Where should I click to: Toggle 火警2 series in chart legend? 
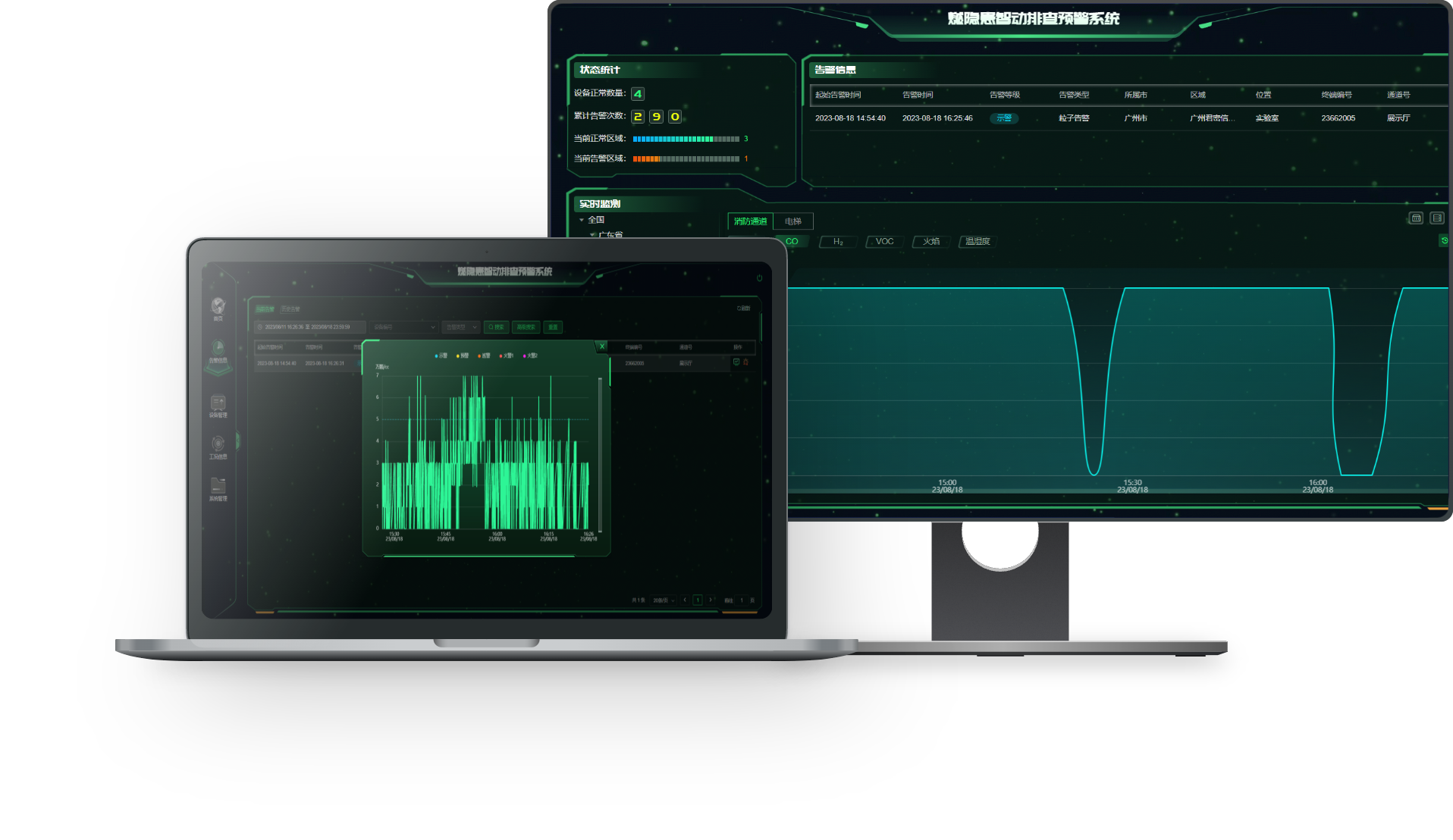530,356
